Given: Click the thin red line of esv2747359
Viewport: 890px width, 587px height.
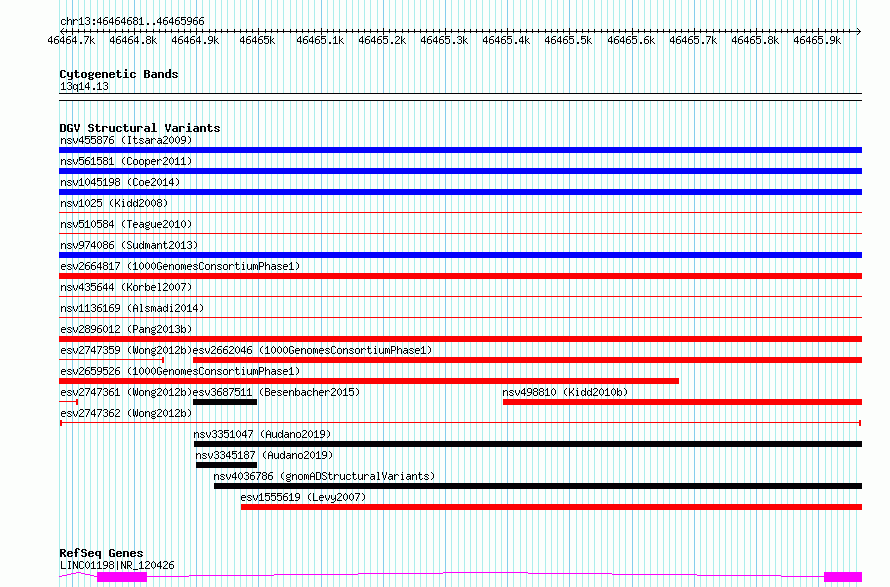Looking at the screenshot, I should pos(112,360).
